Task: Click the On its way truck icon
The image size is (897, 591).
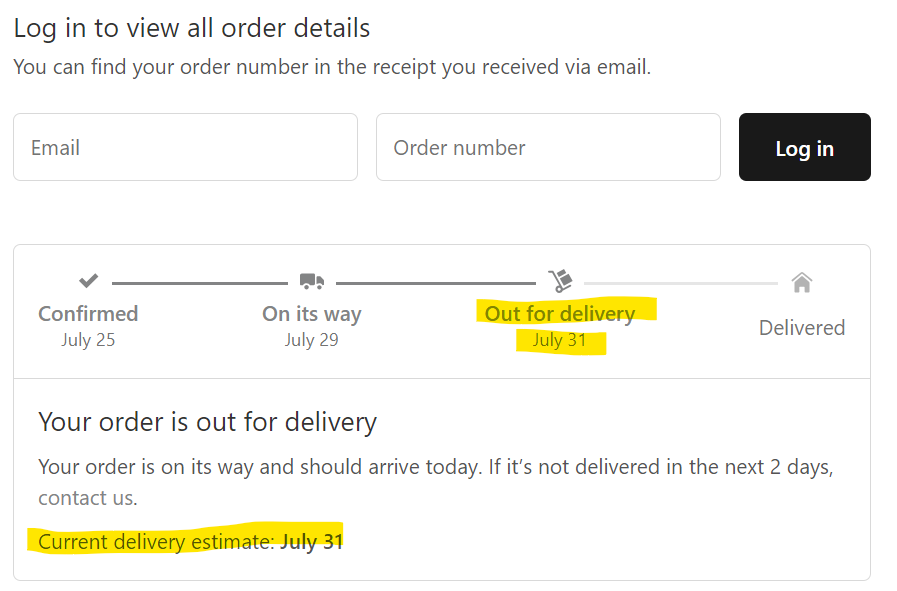Action: tap(311, 282)
